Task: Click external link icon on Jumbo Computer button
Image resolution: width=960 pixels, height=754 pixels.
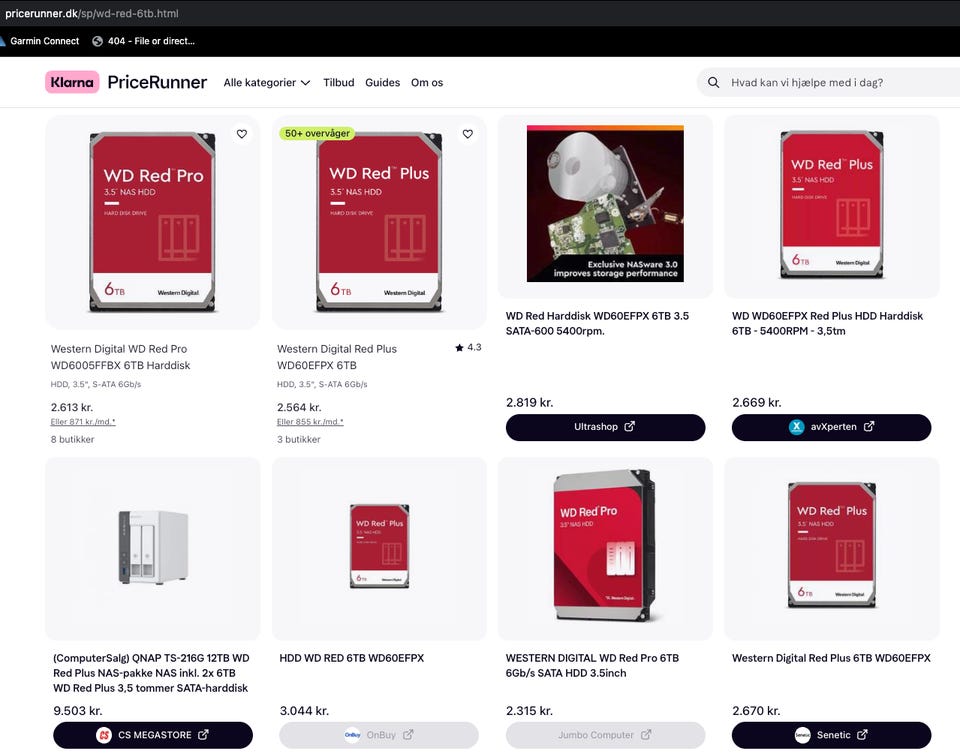Action: 646,734
